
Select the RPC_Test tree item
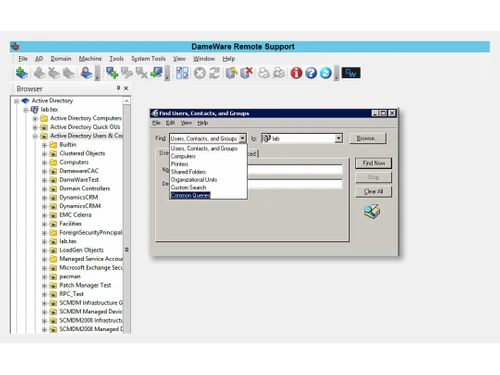click(x=71, y=294)
